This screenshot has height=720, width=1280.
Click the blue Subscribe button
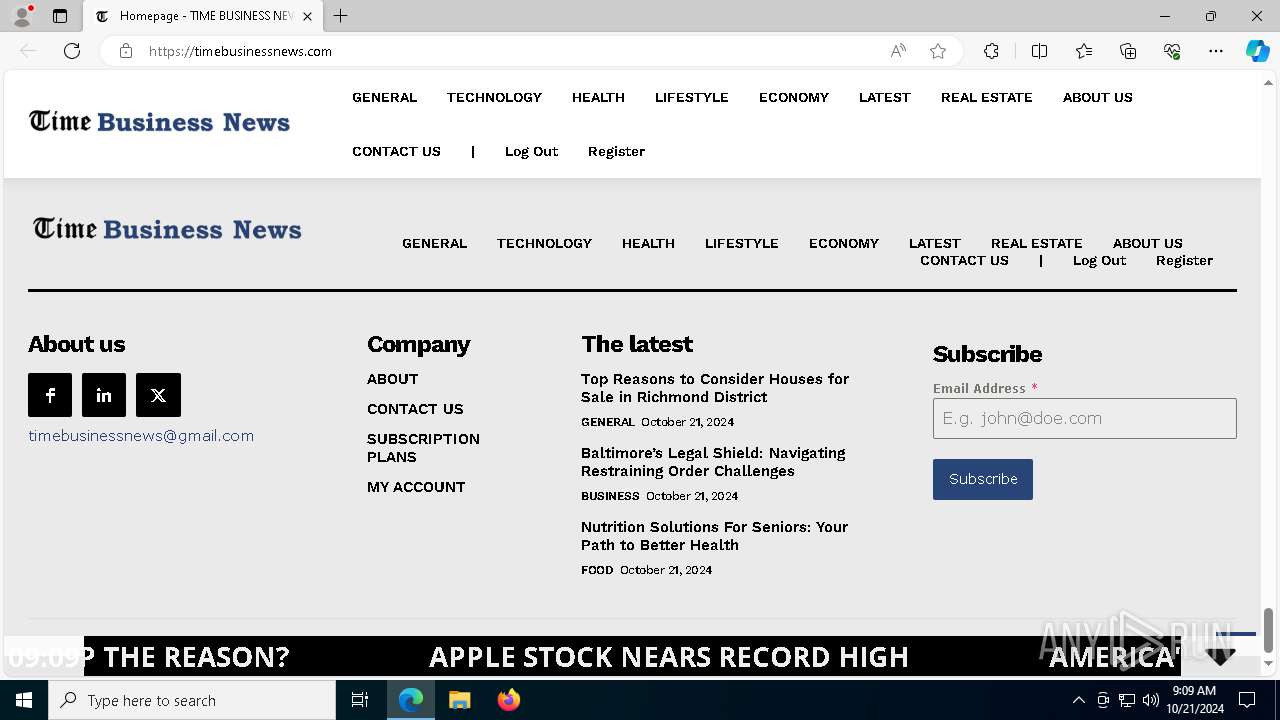(x=983, y=479)
